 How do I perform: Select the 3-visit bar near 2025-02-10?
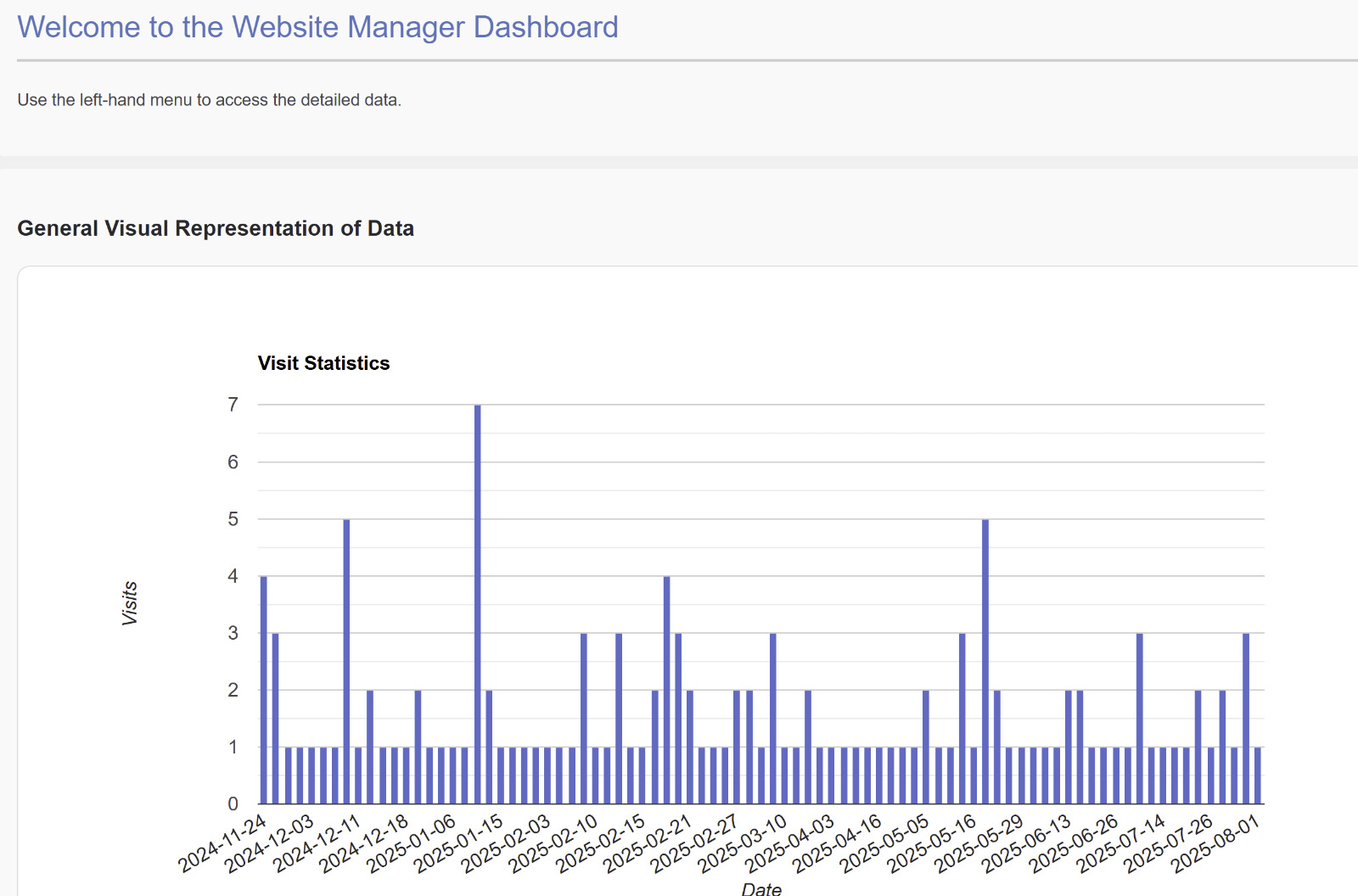[583, 717]
